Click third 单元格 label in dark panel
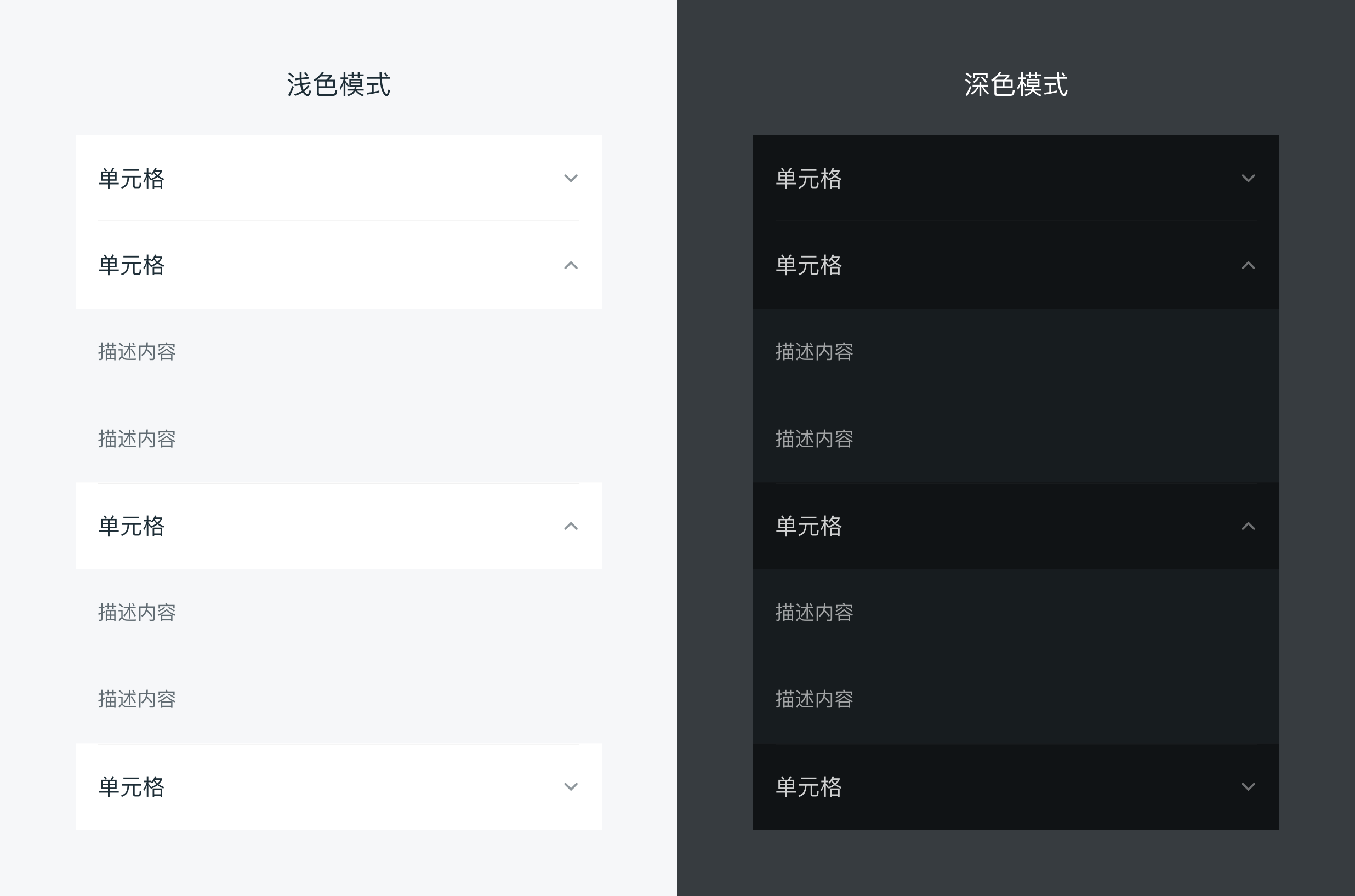The width and height of the screenshot is (1355, 896). pos(809,526)
